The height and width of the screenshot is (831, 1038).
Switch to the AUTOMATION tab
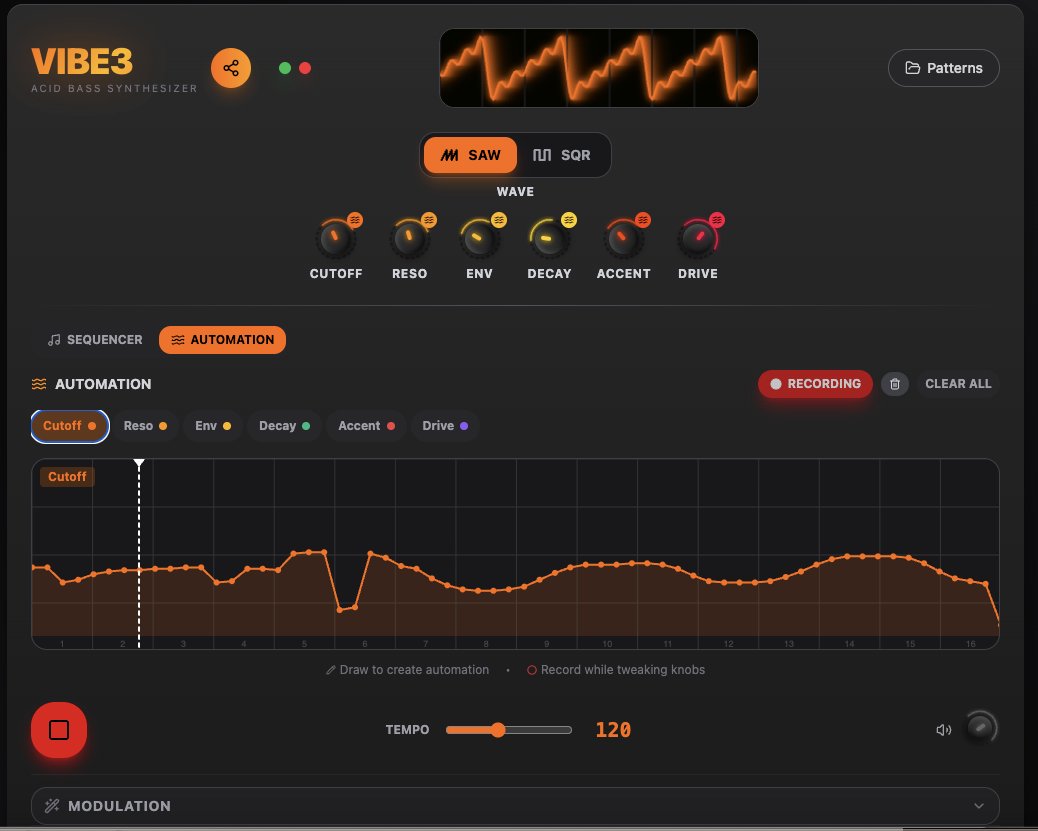click(222, 340)
